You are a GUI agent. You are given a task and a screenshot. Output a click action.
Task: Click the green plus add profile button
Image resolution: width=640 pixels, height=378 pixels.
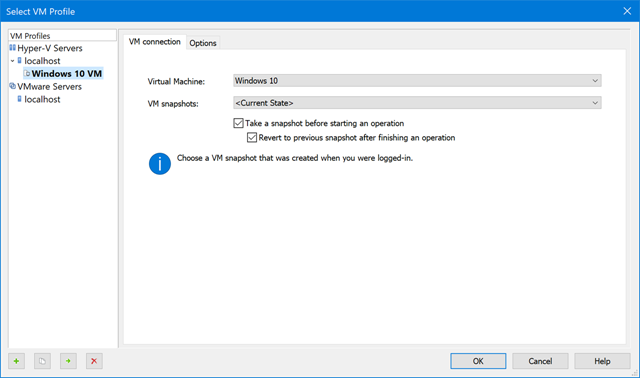point(16,361)
